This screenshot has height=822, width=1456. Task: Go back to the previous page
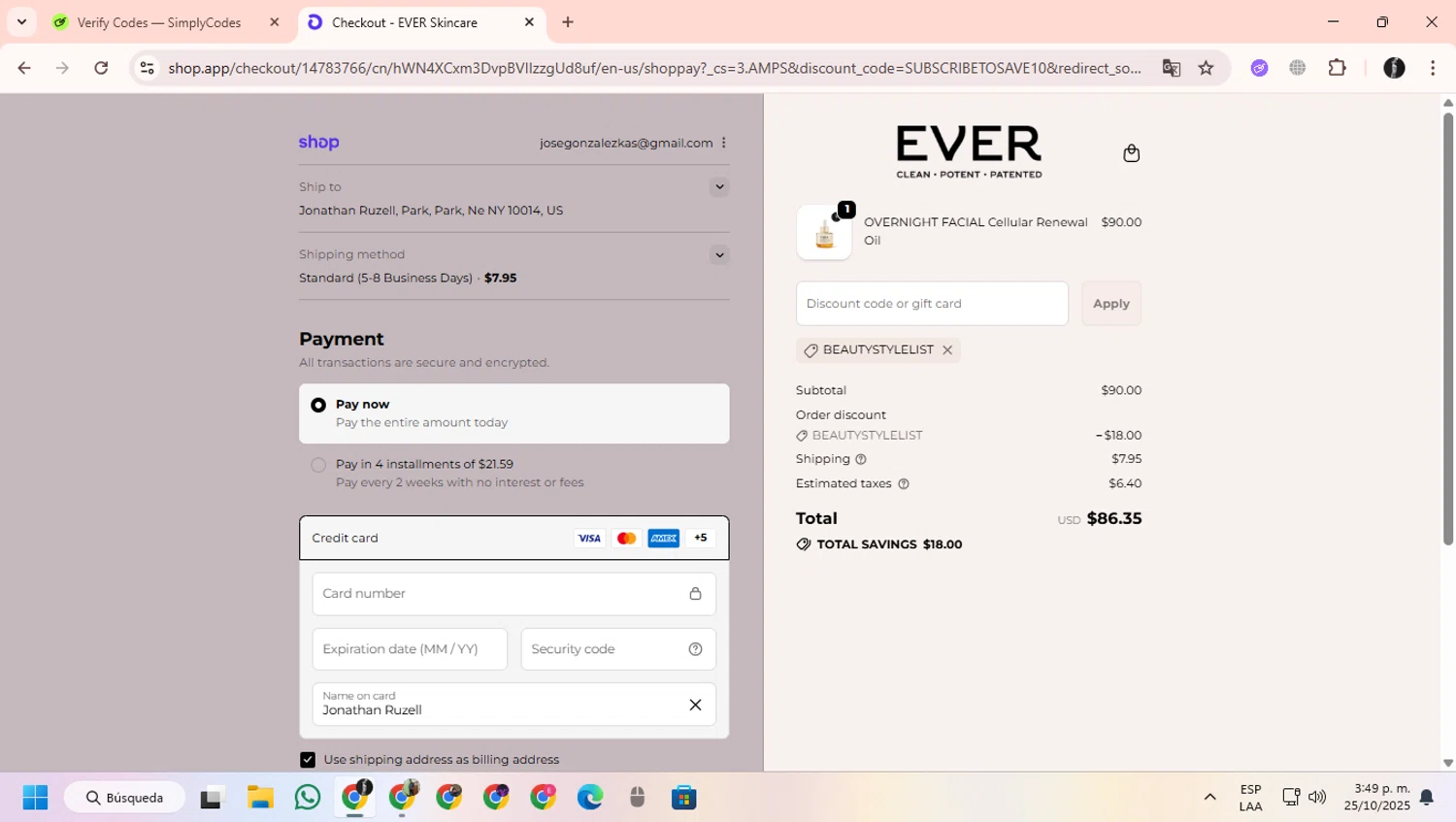pyautogui.click(x=24, y=68)
